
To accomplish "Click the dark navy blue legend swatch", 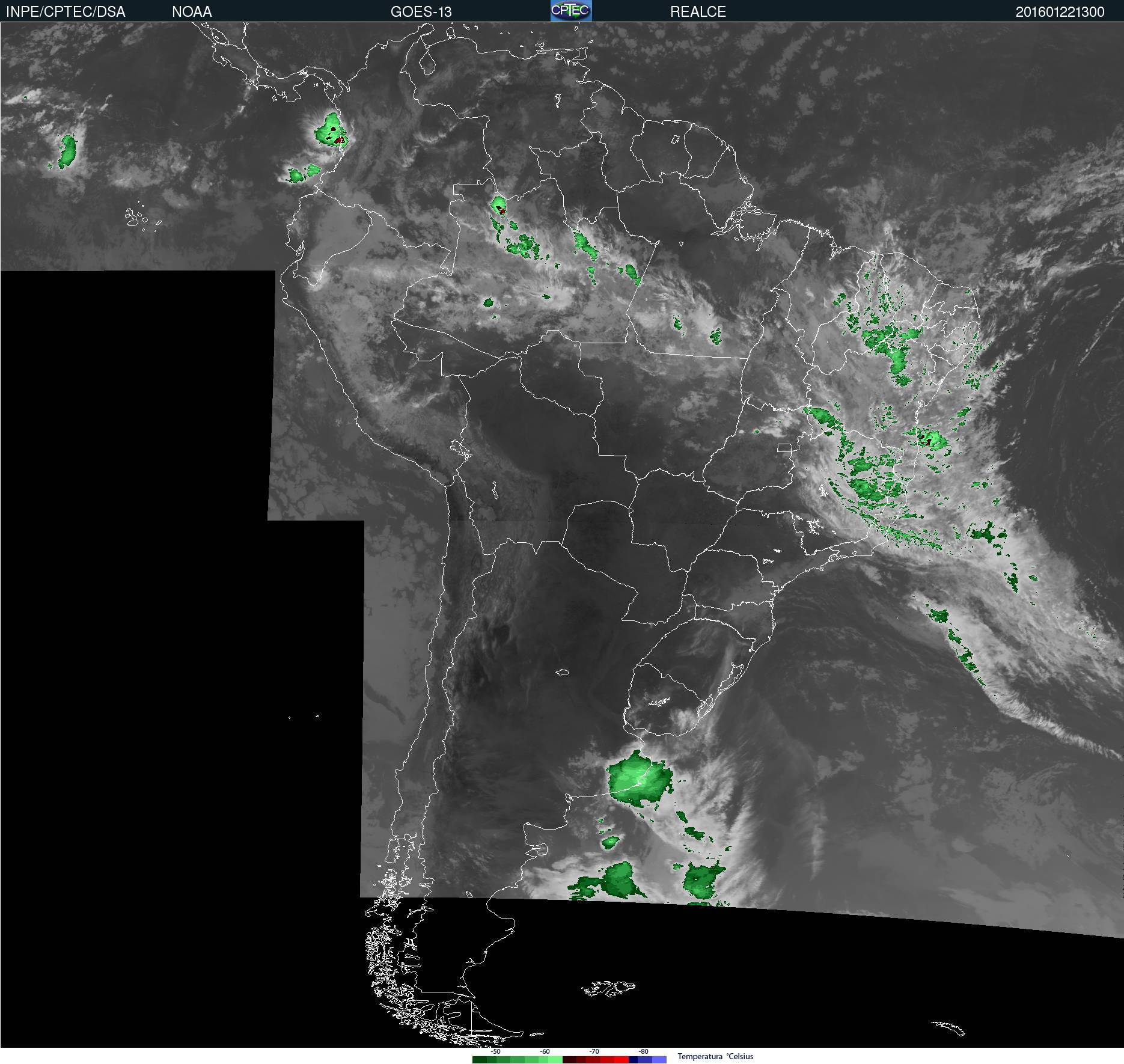I will coord(633,1060).
